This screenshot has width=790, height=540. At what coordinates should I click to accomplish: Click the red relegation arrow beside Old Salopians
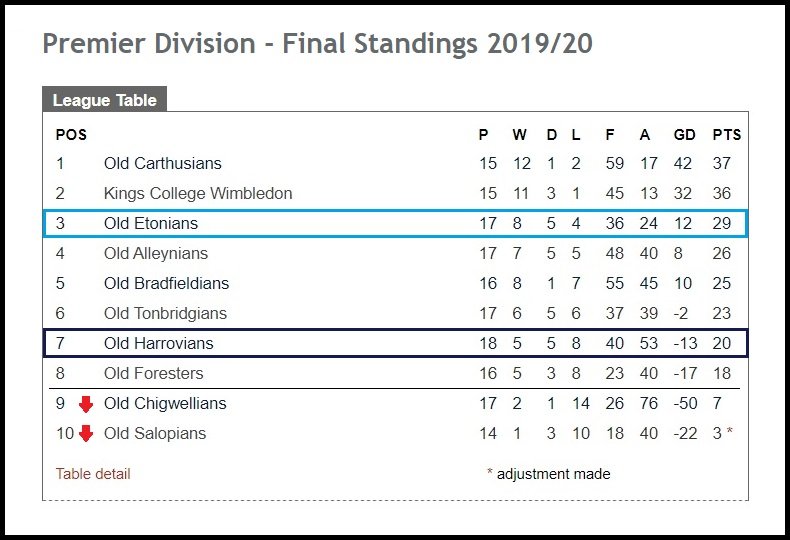click(x=86, y=434)
